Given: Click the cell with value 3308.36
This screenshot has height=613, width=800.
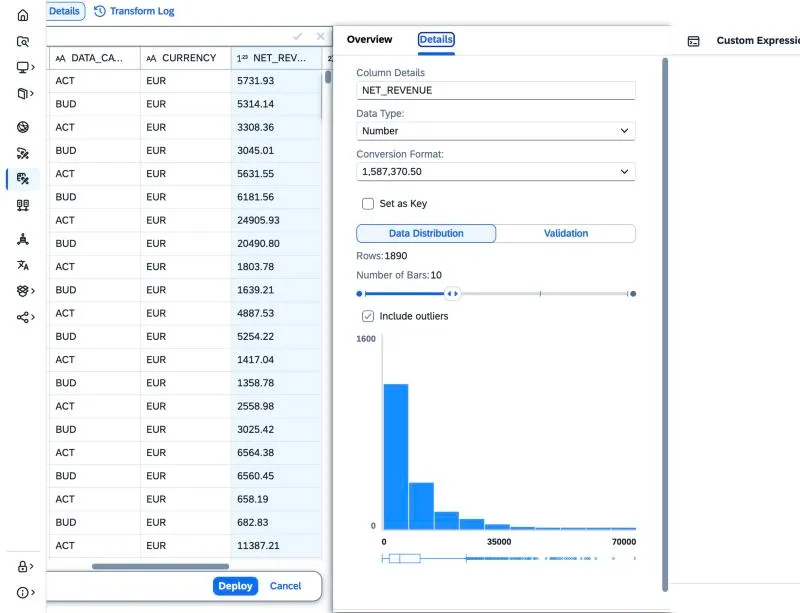Looking at the screenshot, I should click(276, 127).
